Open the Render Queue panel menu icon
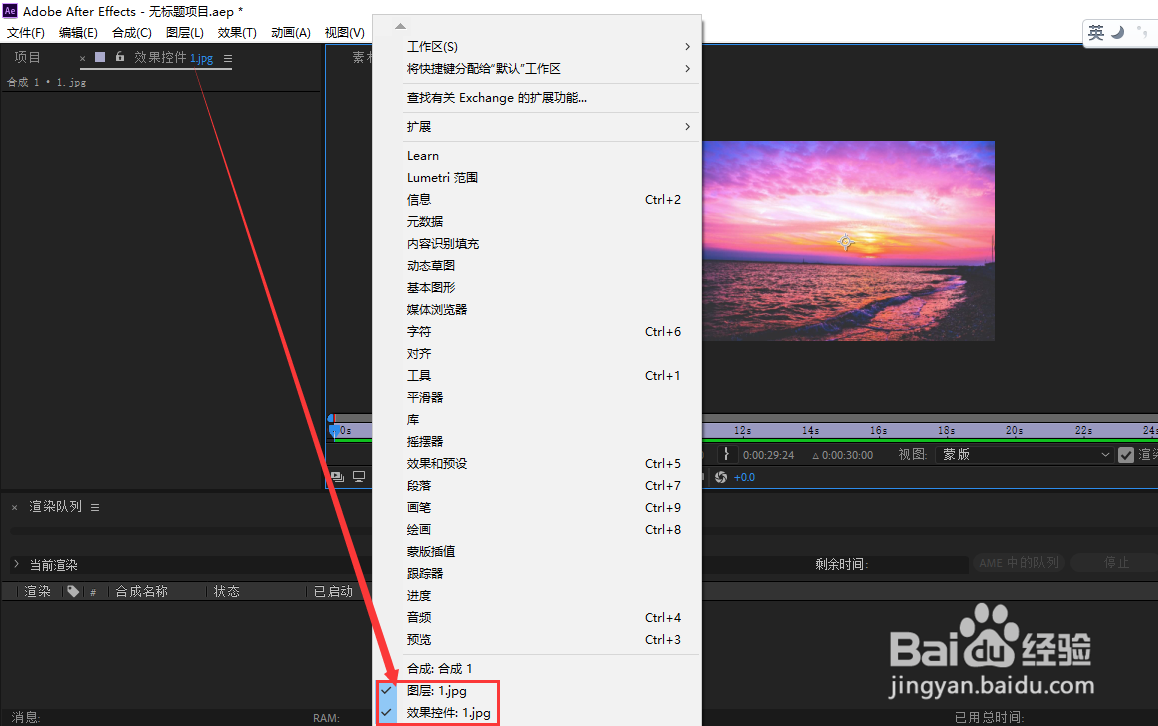 point(95,505)
